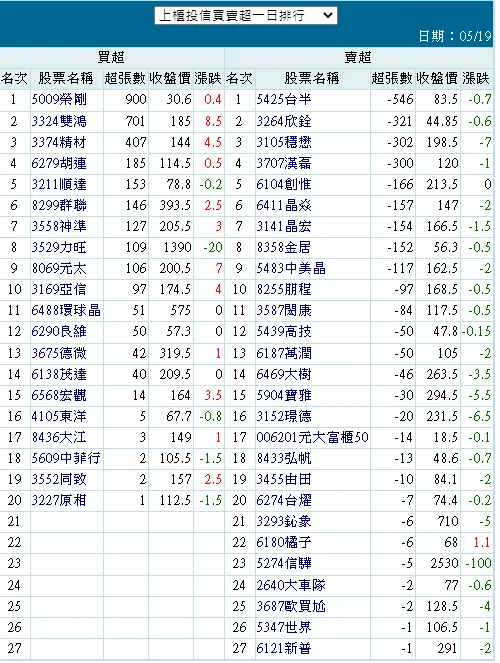Open stock link 5009榮剛
The image size is (500, 663).
(59, 100)
